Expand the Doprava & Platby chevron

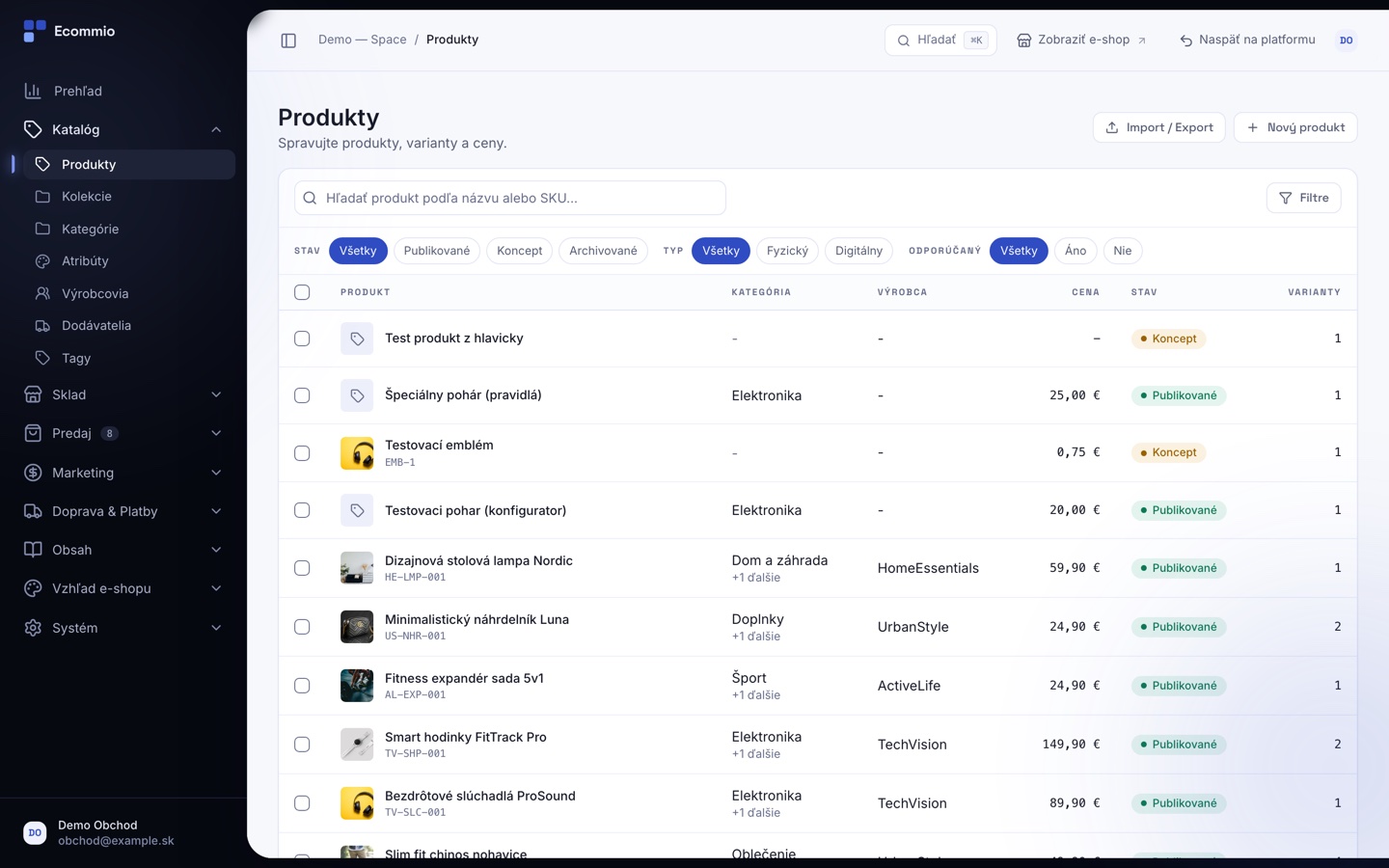216,511
